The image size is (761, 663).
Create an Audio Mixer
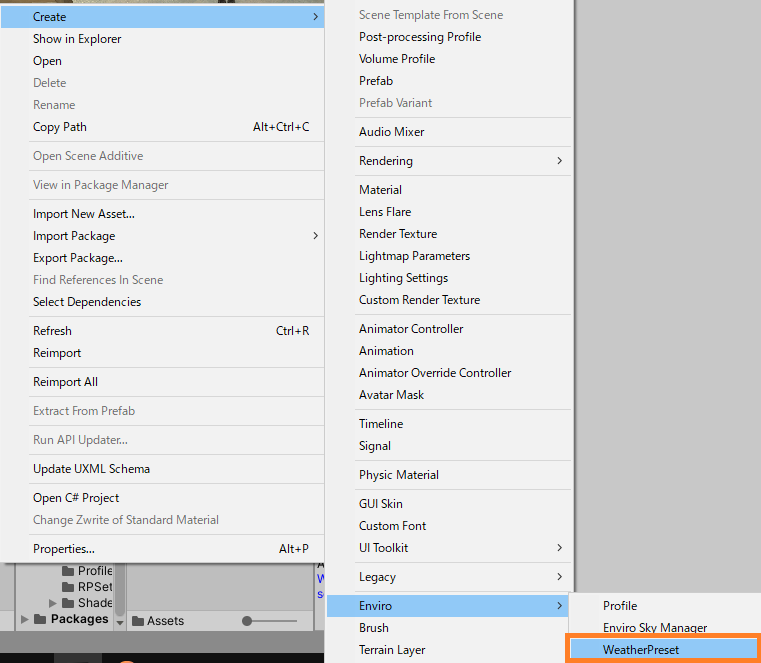tap(449, 132)
